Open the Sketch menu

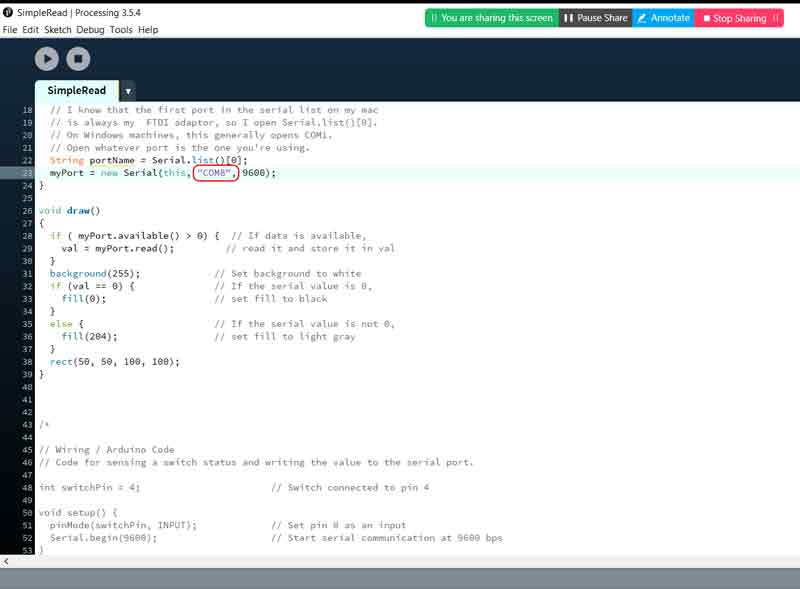click(x=58, y=30)
